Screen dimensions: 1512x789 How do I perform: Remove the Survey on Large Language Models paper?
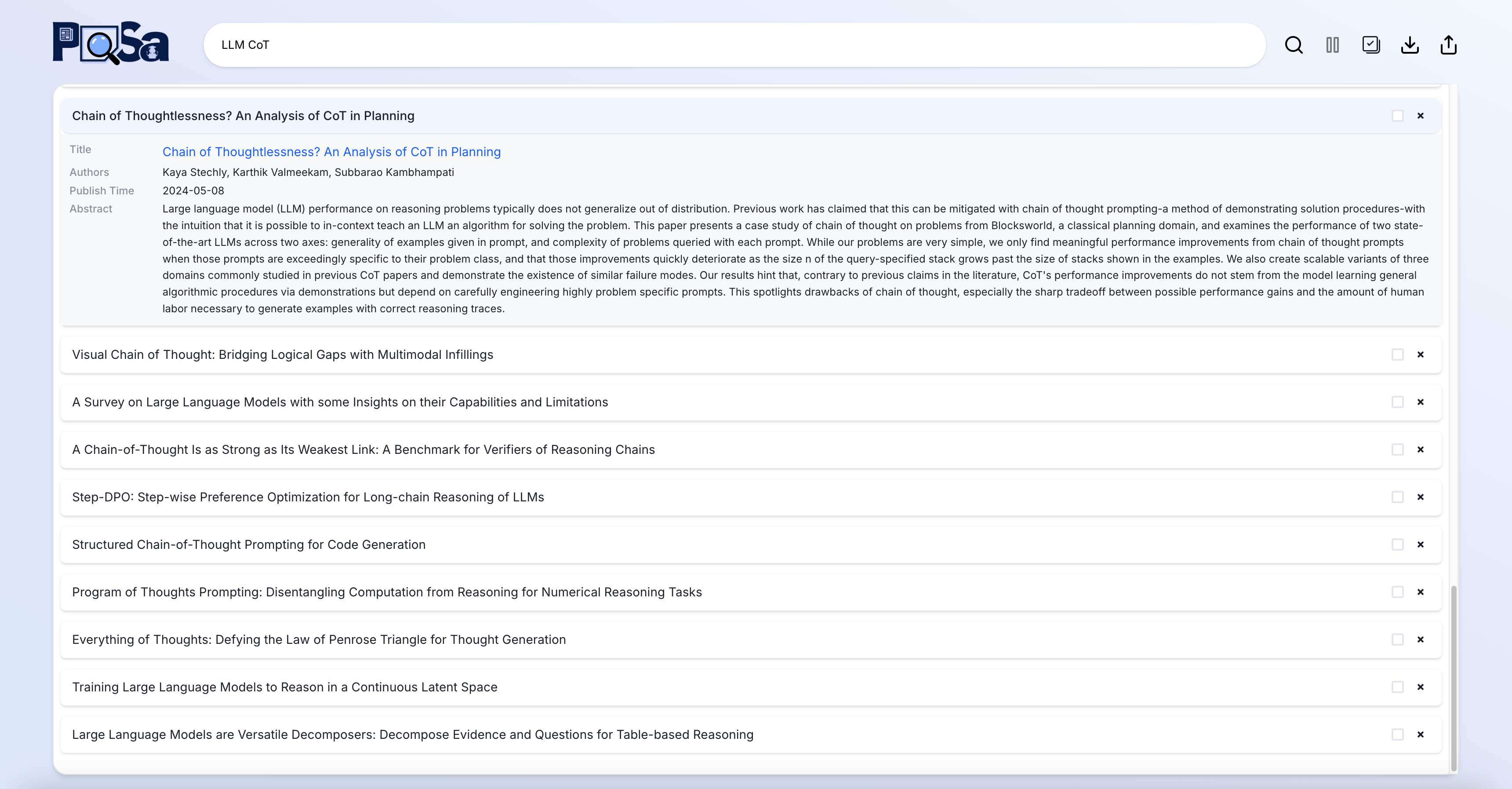(x=1421, y=402)
